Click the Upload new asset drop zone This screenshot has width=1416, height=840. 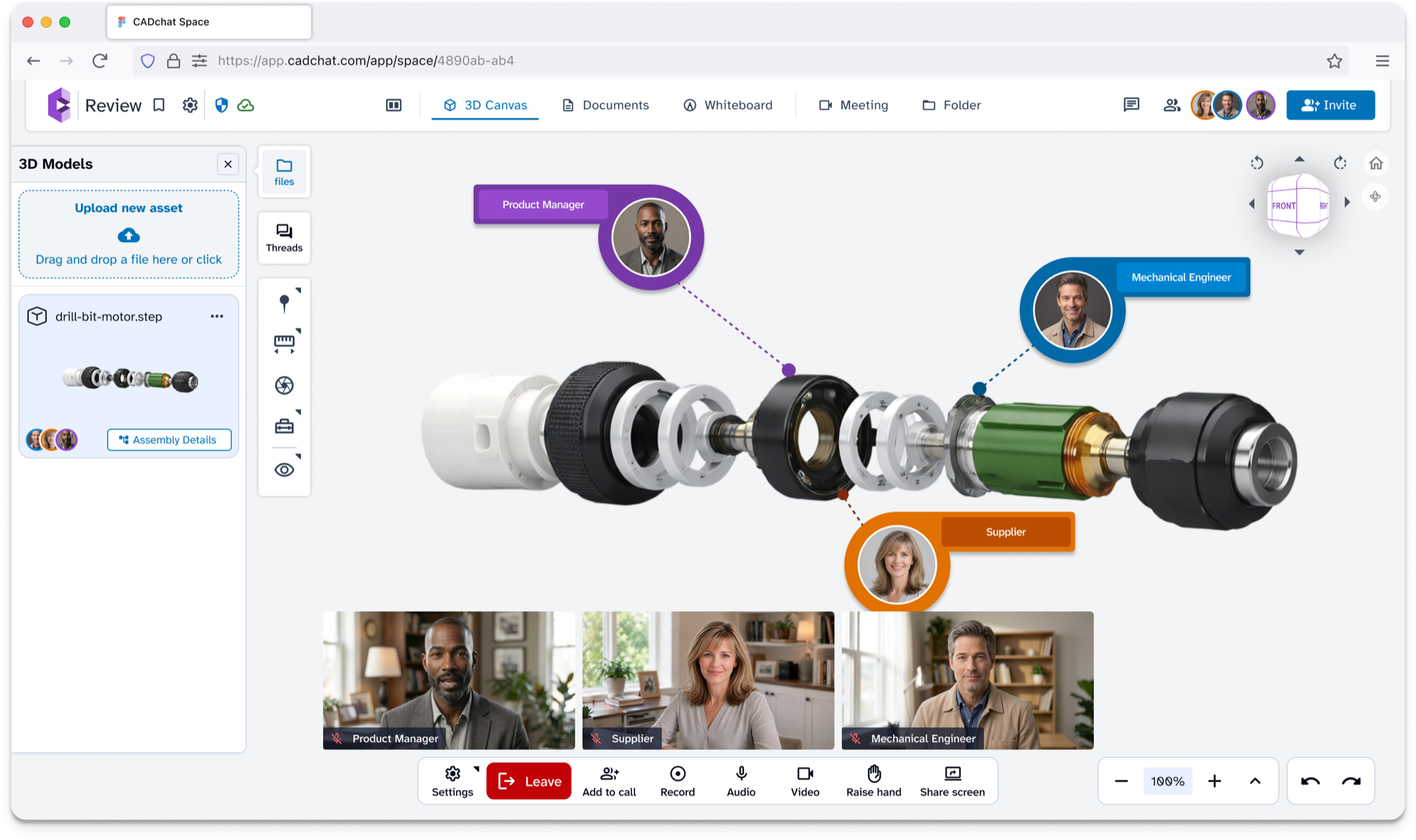[129, 234]
